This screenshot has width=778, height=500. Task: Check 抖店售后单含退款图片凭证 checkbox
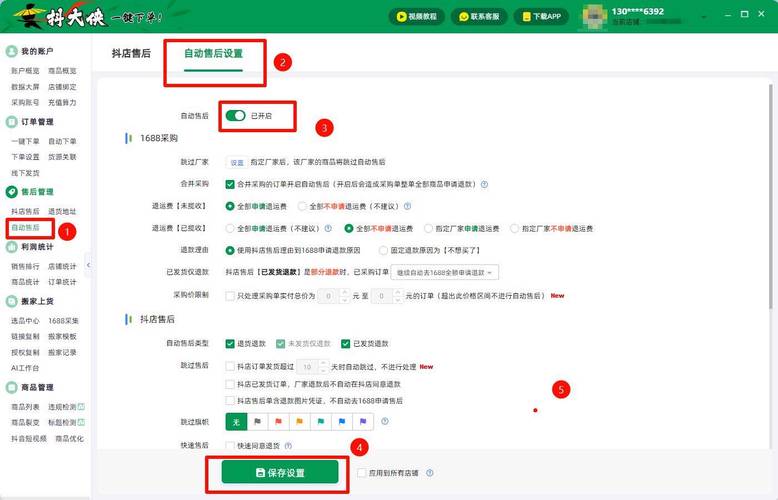point(230,400)
